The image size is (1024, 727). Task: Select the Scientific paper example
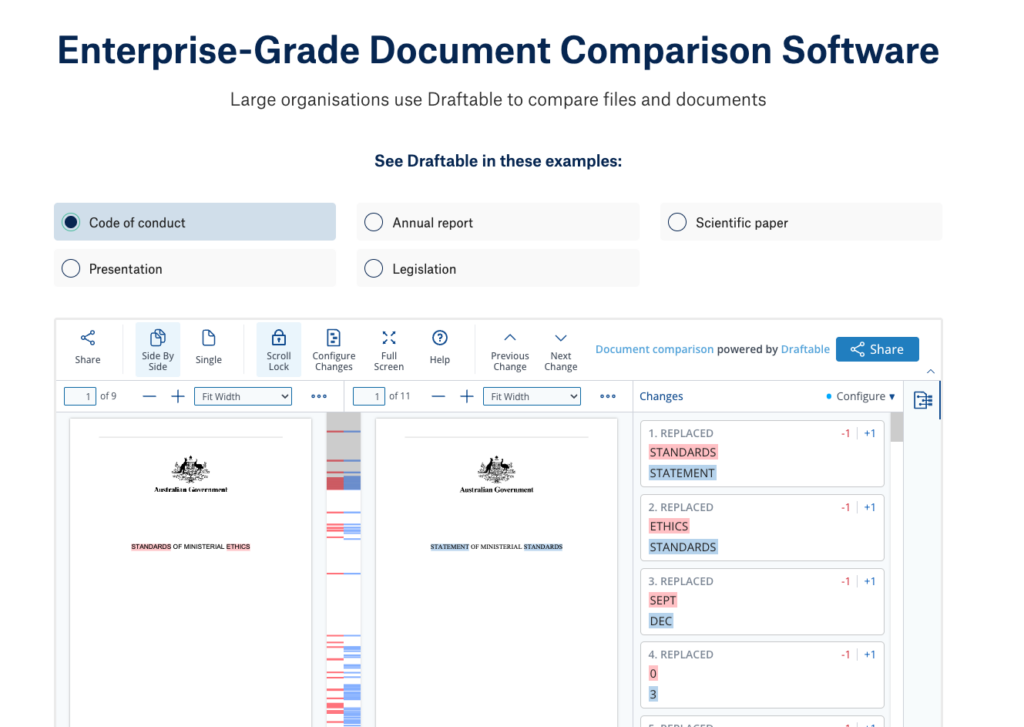(x=801, y=222)
